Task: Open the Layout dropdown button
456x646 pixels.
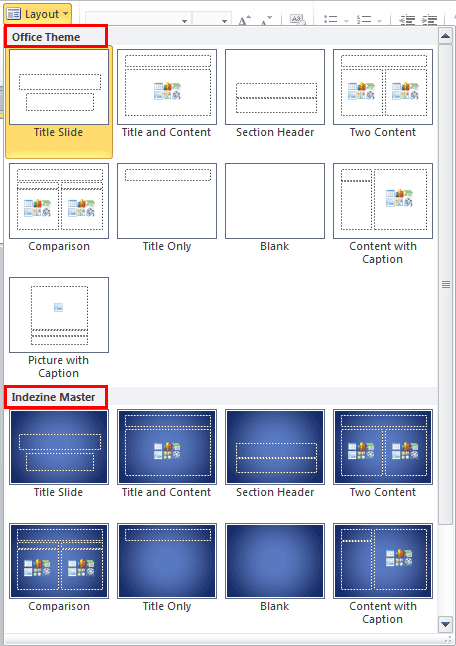Action: 37,14
